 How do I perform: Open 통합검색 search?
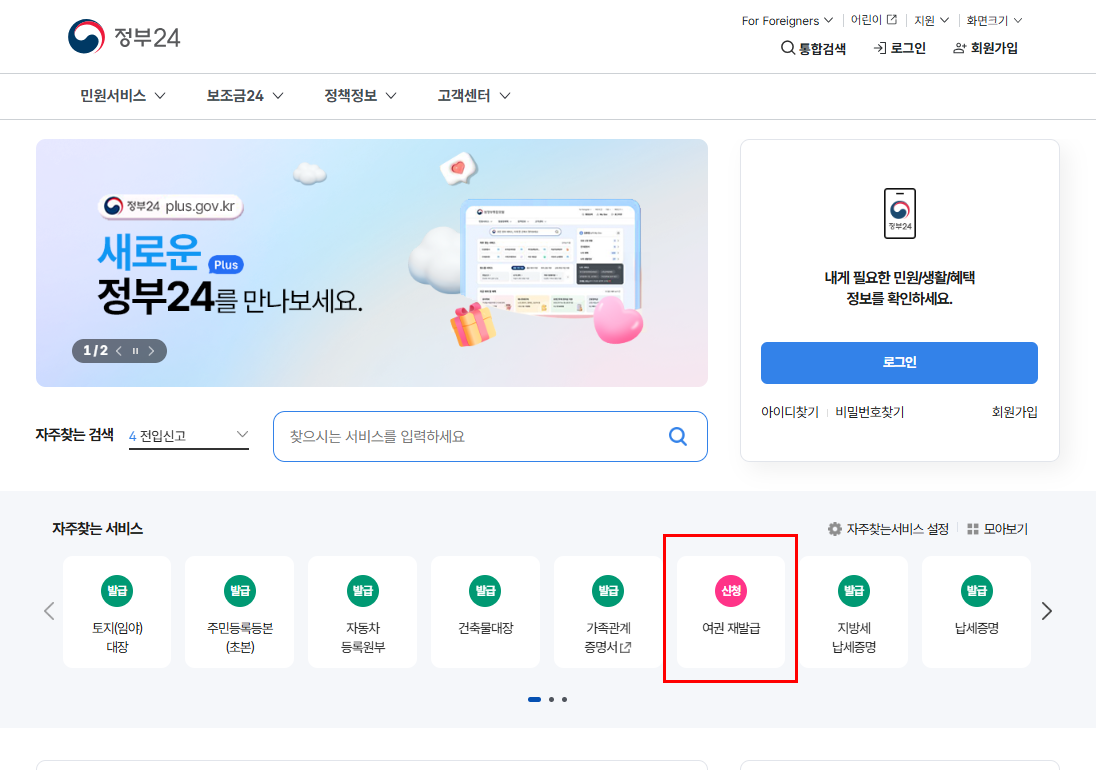[x=813, y=48]
